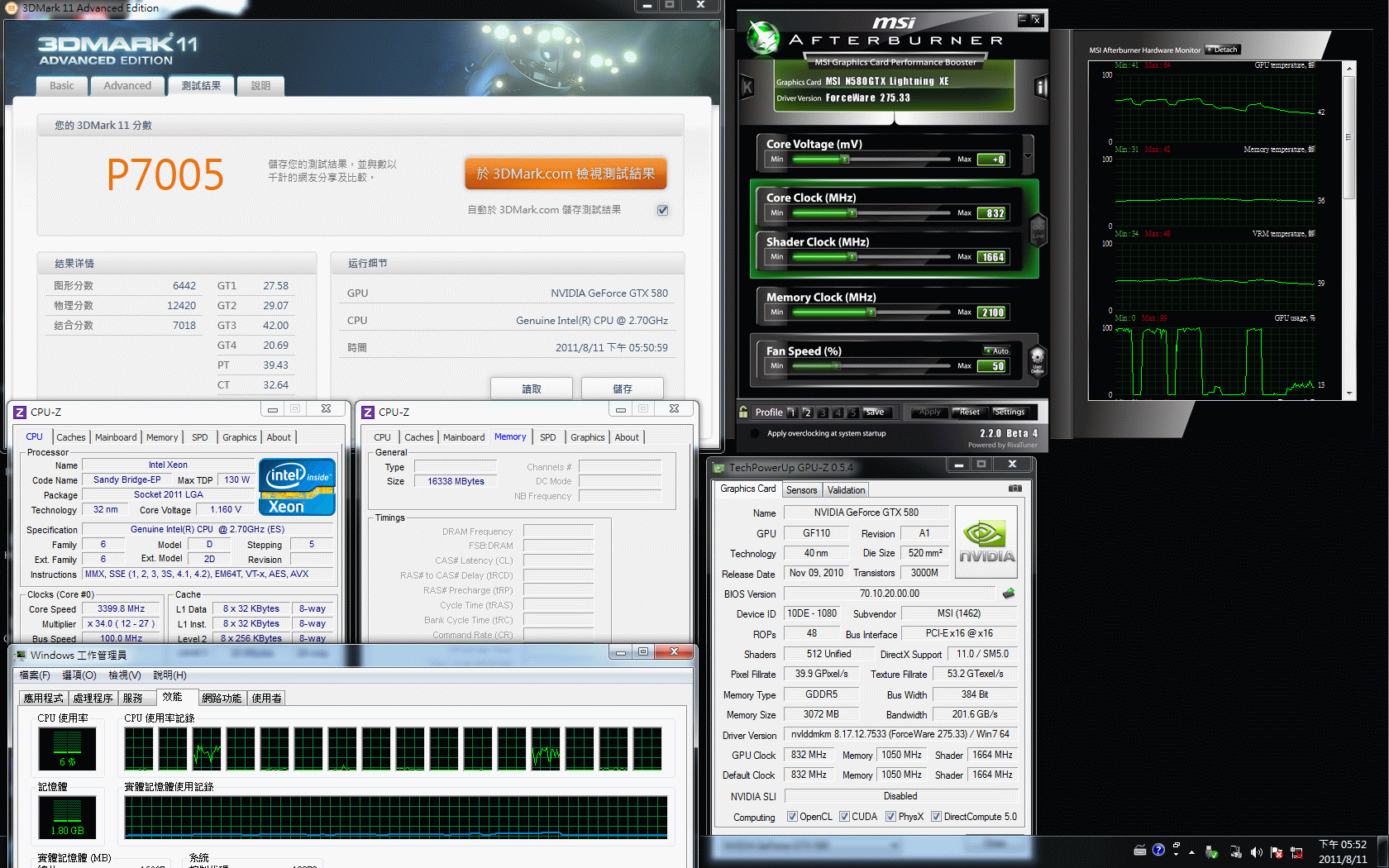Click the orange 於 3DMark.com 檢視測試結果 button
Image resolution: width=1389 pixels, height=868 pixels.
(x=566, y=174)
